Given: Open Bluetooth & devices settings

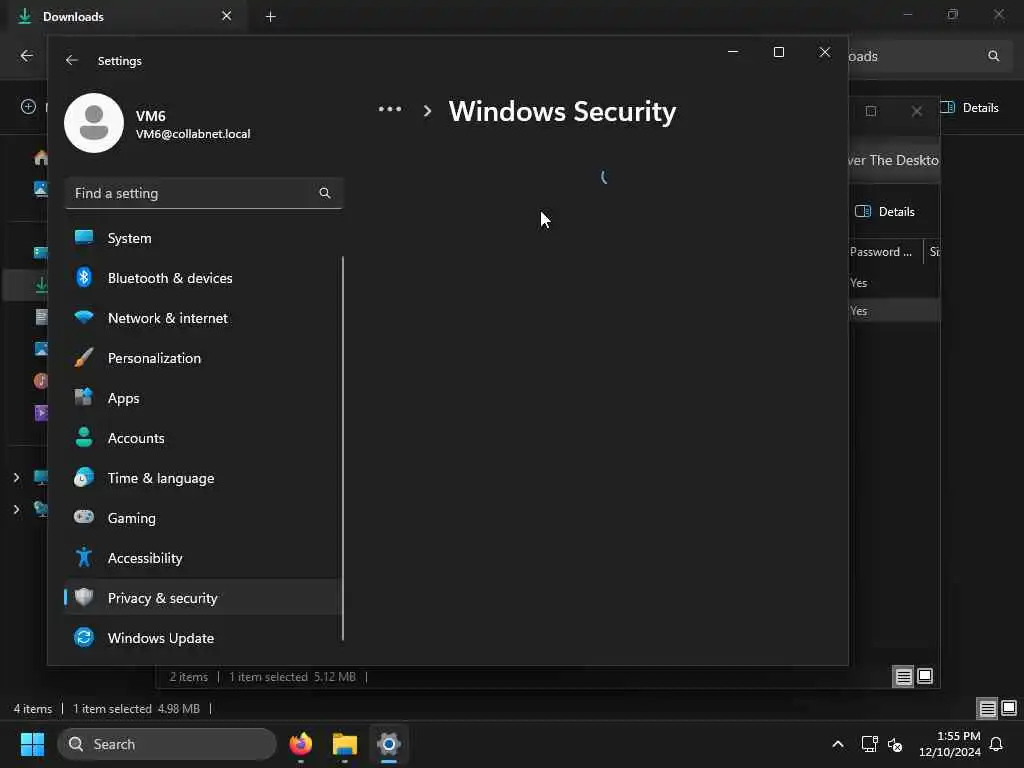Looking at the screenshot, I should (202, 278).
